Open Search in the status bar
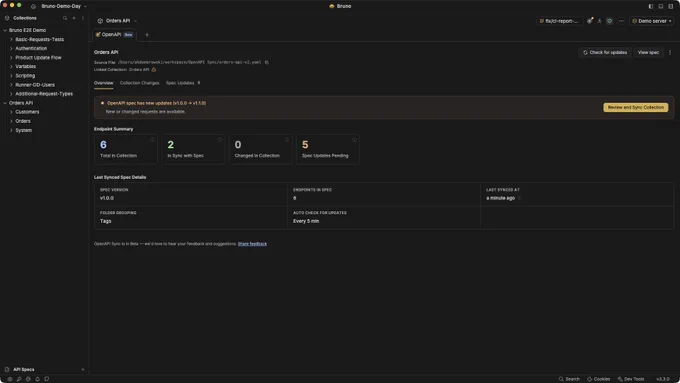Screen dimensions: 680x383 [569, 379]
